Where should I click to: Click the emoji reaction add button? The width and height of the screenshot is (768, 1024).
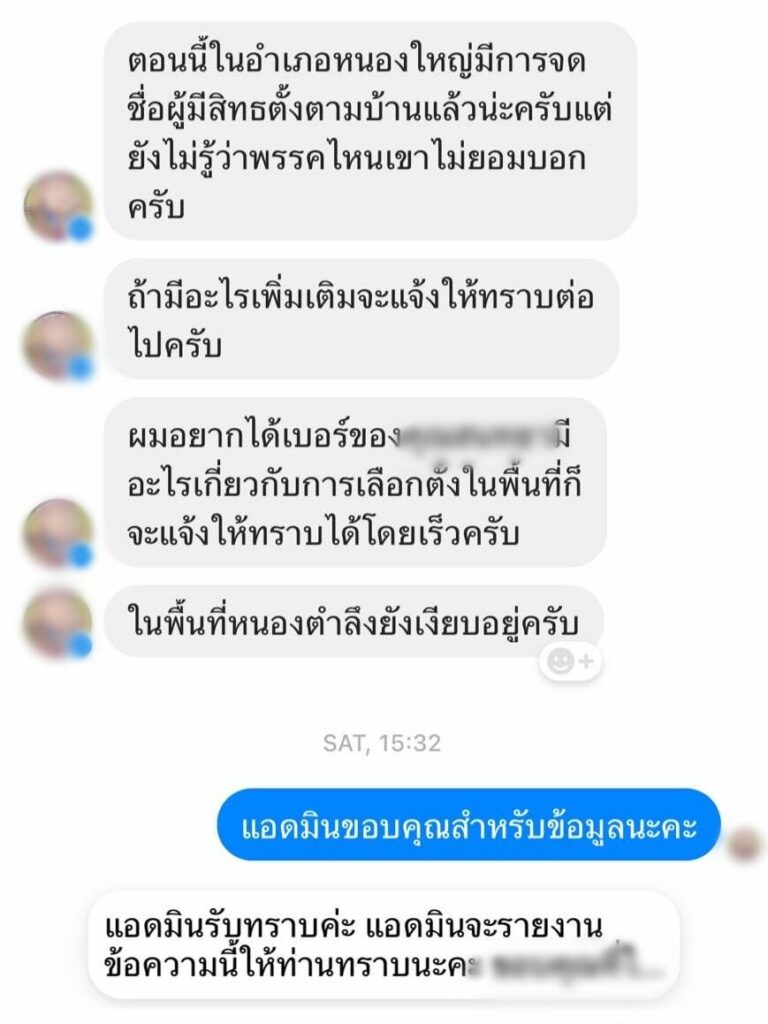(571, 662)
